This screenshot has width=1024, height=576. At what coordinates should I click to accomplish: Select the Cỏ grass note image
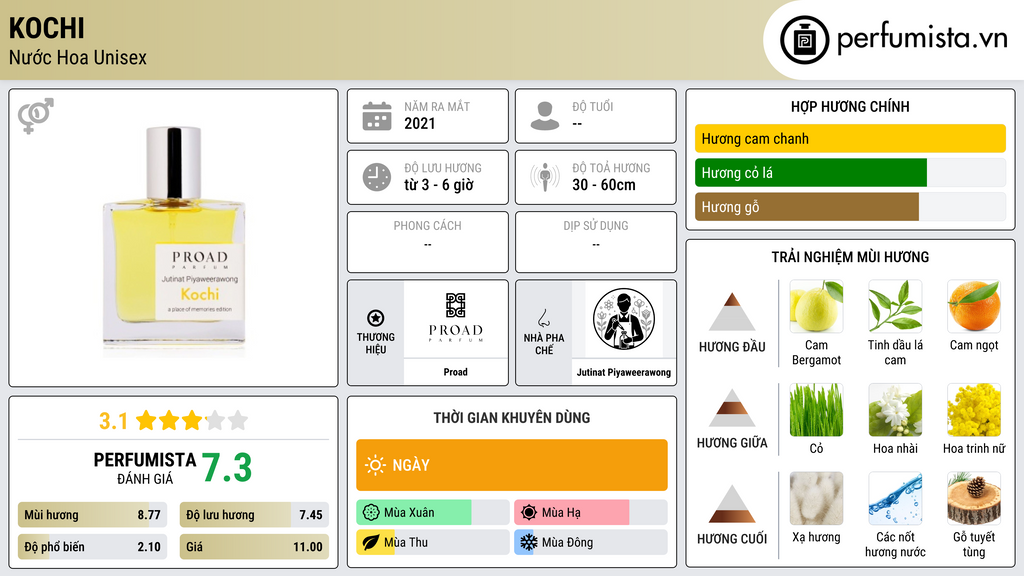(x=816, y=409)
